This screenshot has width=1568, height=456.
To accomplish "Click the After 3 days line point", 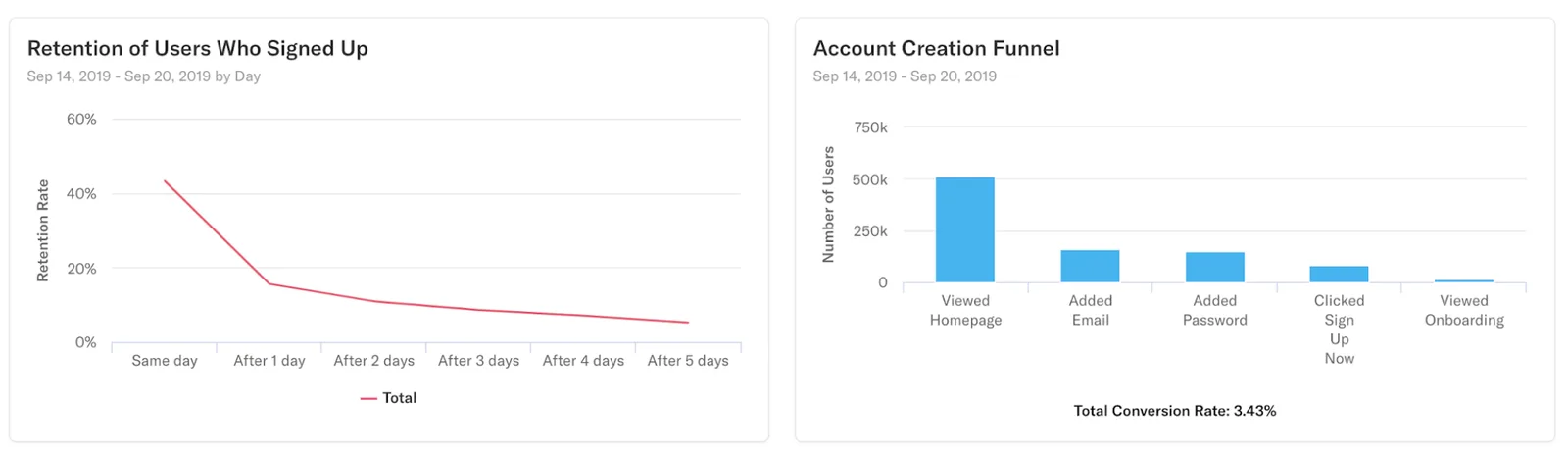I will tap(479, 310).
